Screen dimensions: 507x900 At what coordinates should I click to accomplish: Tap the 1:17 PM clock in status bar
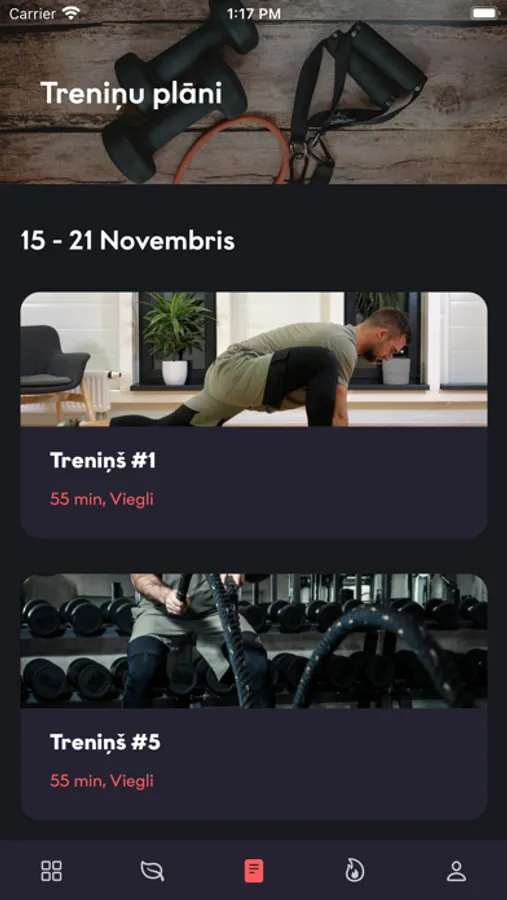254,13
